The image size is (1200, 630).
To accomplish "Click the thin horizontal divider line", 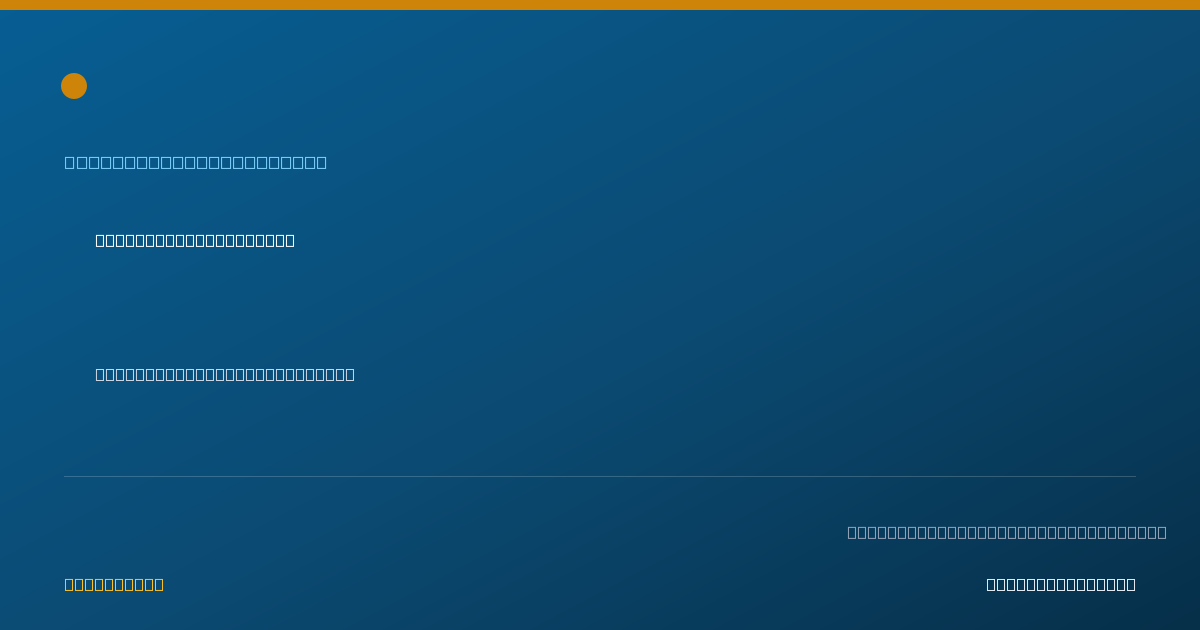I will tap(600, 476).
